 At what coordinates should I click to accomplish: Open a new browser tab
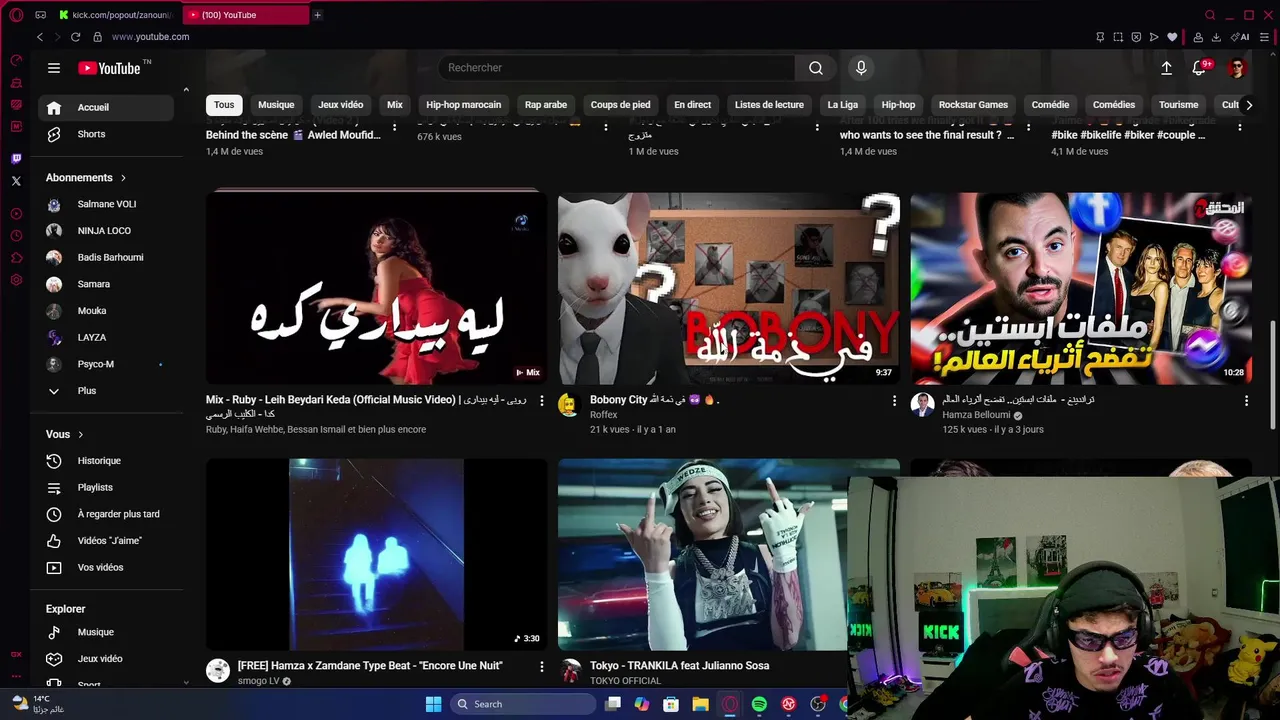pos(318,15)
